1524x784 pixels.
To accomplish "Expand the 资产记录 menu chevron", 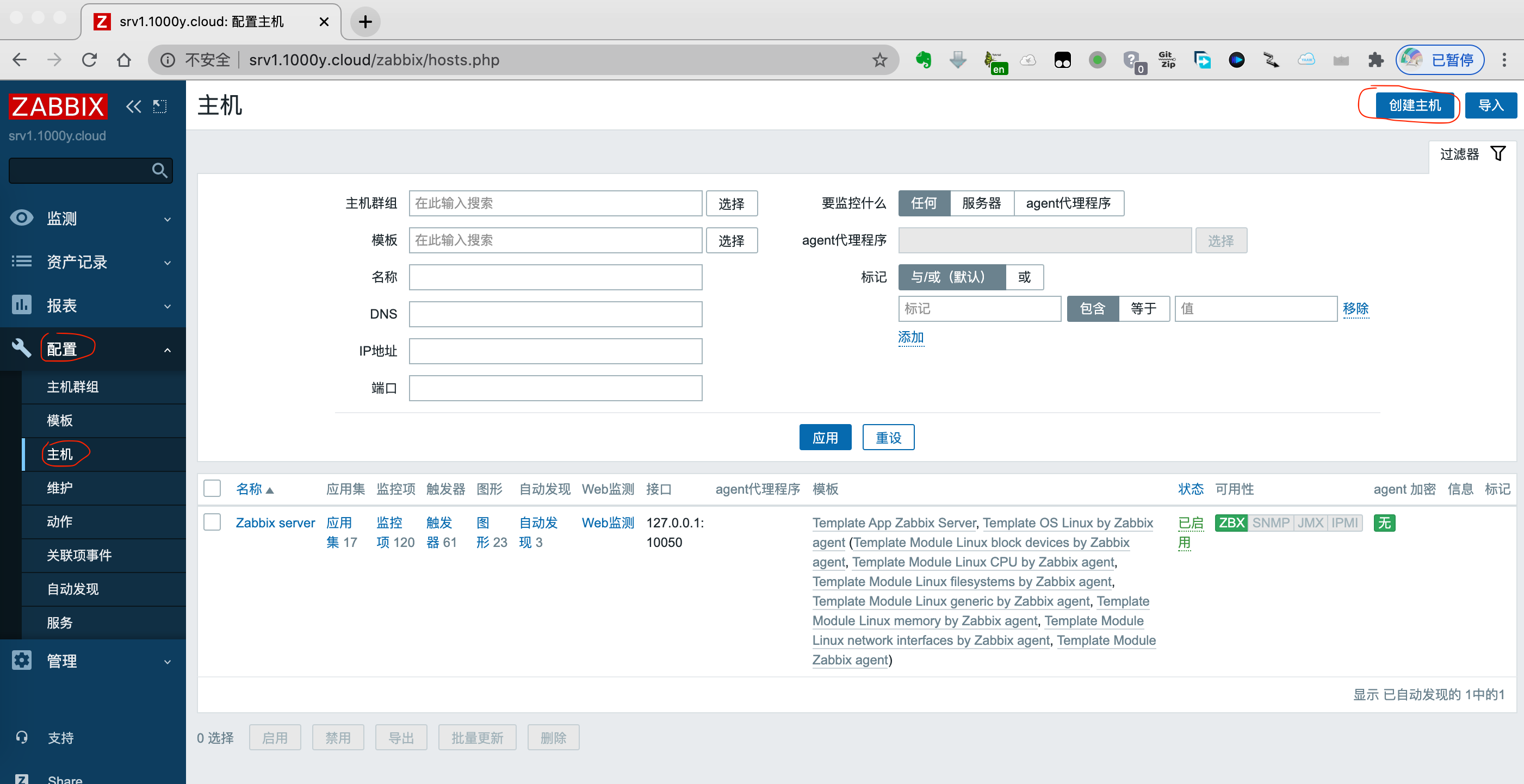I will (x=168, y=263).
